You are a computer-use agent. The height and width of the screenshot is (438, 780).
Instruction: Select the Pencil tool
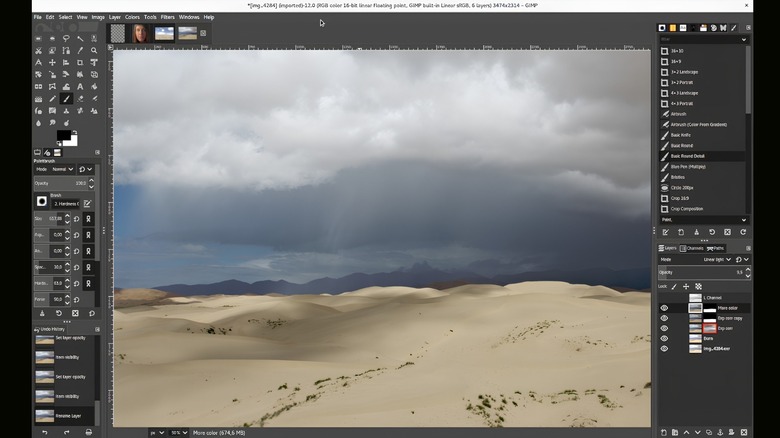tap(52, 99)
